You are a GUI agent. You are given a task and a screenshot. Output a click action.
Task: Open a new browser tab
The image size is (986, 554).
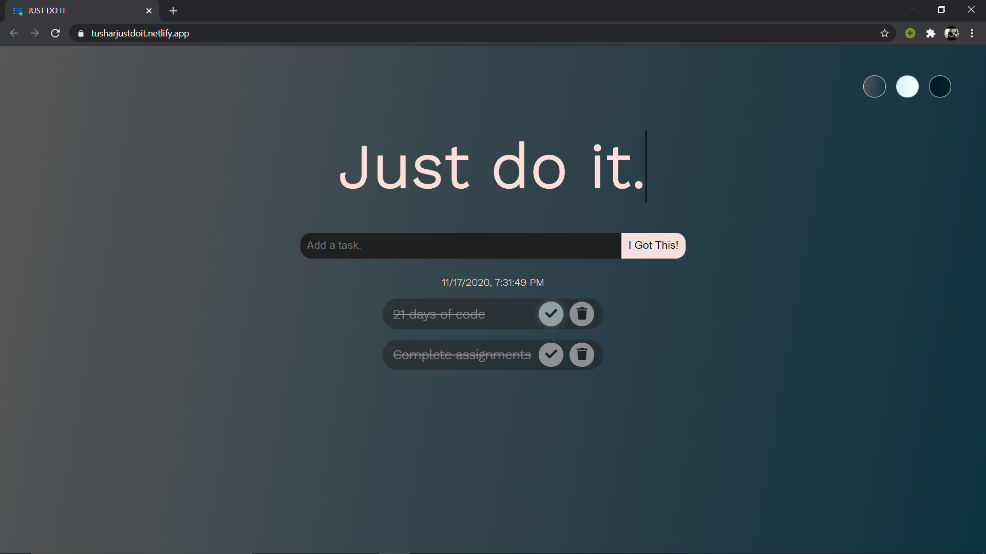pos(173,11)
